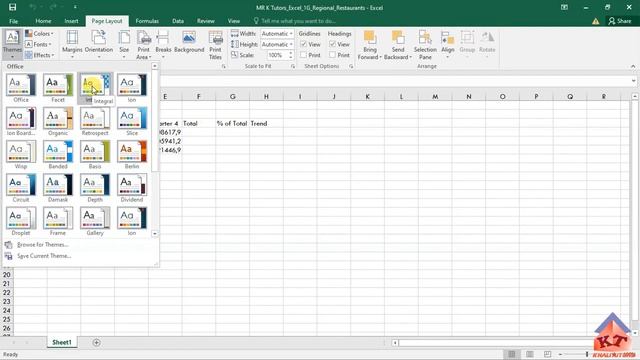Switch to Page Break Preview in status bar
The image size is (640, 360).
click(547, 354)
